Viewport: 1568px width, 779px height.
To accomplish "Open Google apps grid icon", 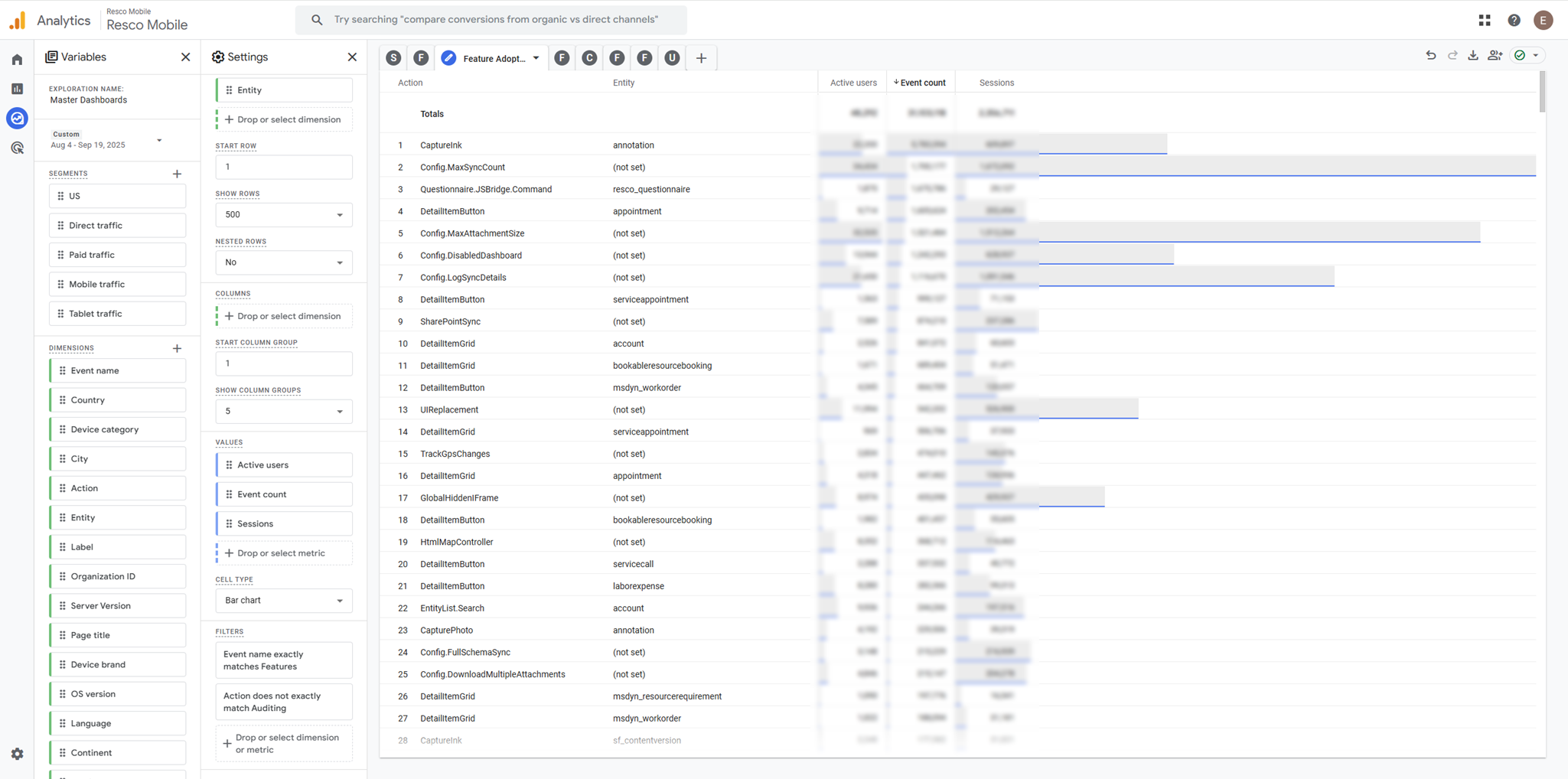I will pos(1485,21).
